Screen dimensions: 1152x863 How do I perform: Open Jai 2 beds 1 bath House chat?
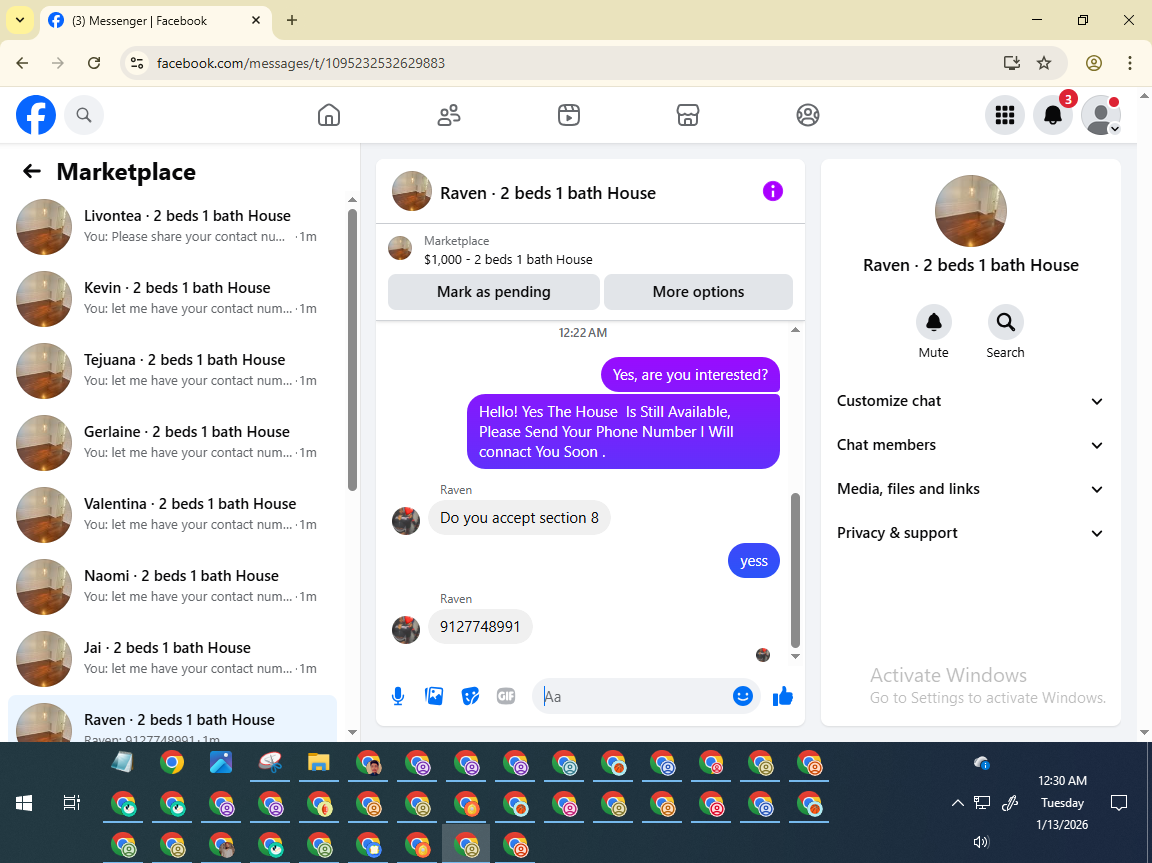point(173,658)
